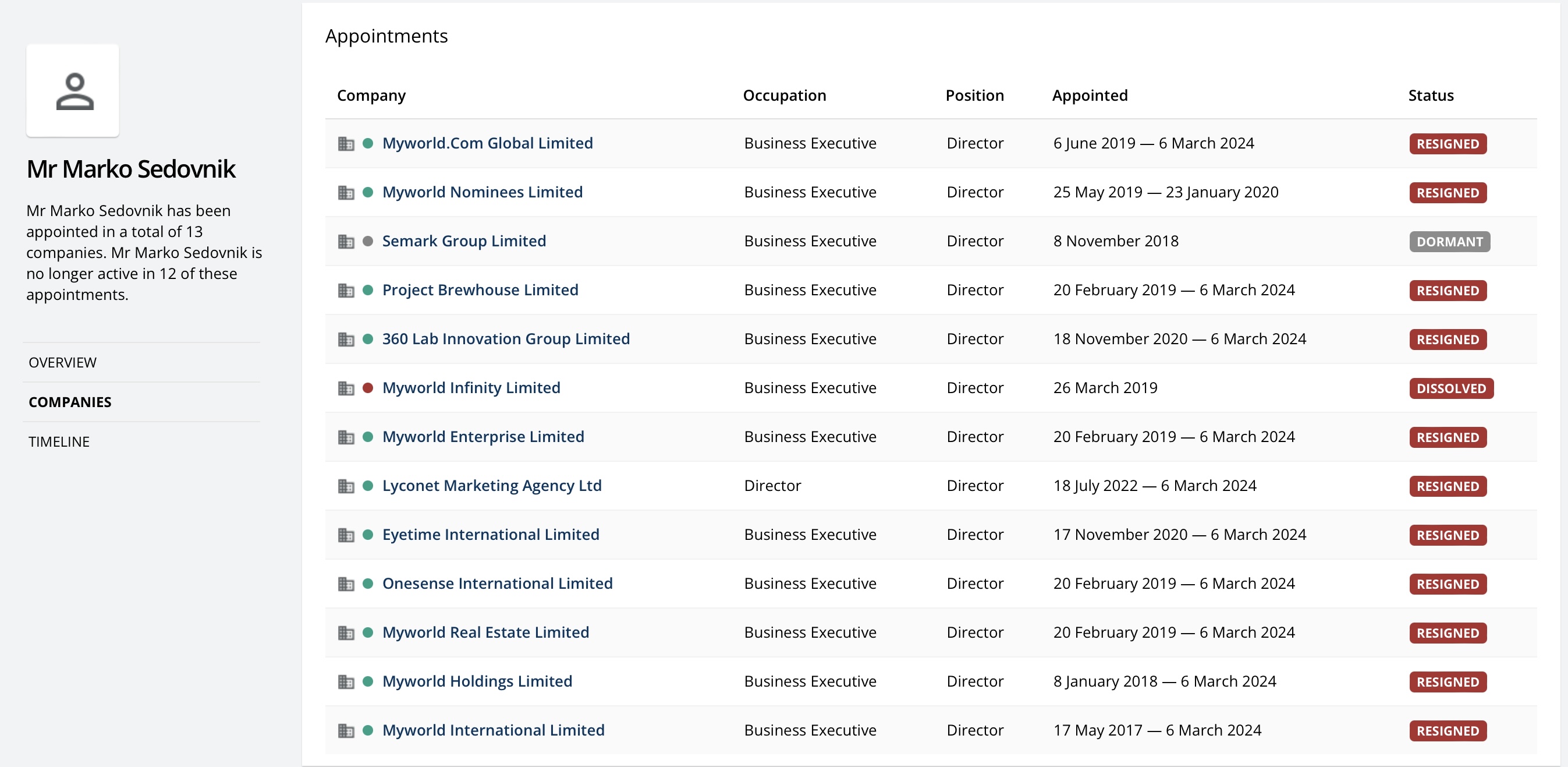Screen dimensions: 1568x767
Task: Click RESIGNED badge for Myworld International Limited
Action: [1448, 731]
